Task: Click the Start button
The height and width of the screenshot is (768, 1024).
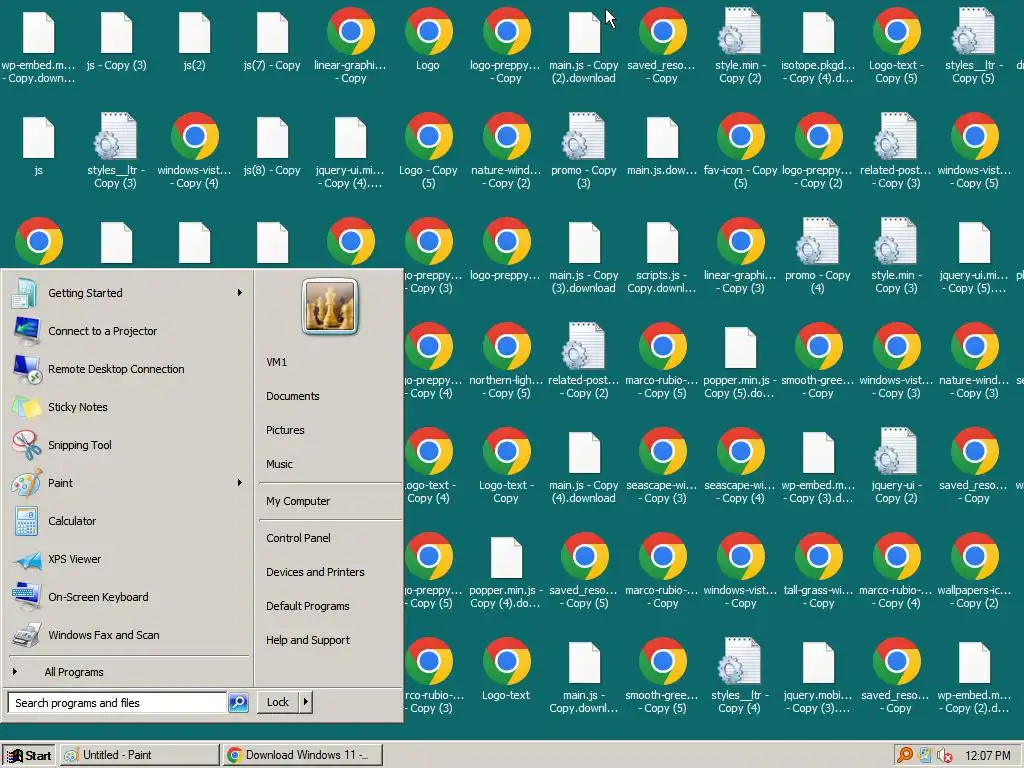Action: point(29,756)
